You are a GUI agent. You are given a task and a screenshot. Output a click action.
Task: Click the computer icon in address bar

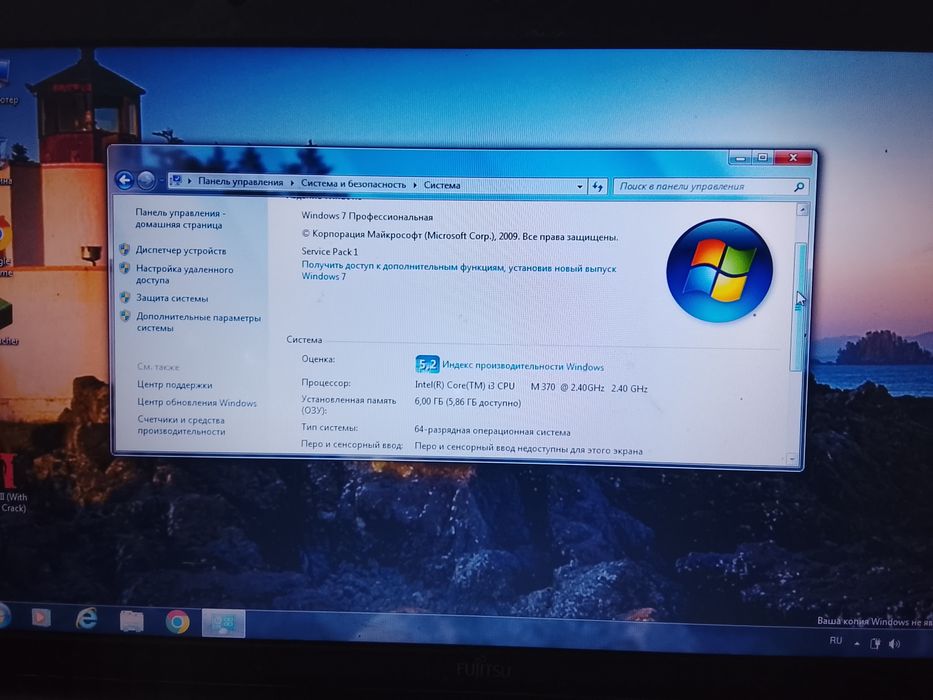176,180
